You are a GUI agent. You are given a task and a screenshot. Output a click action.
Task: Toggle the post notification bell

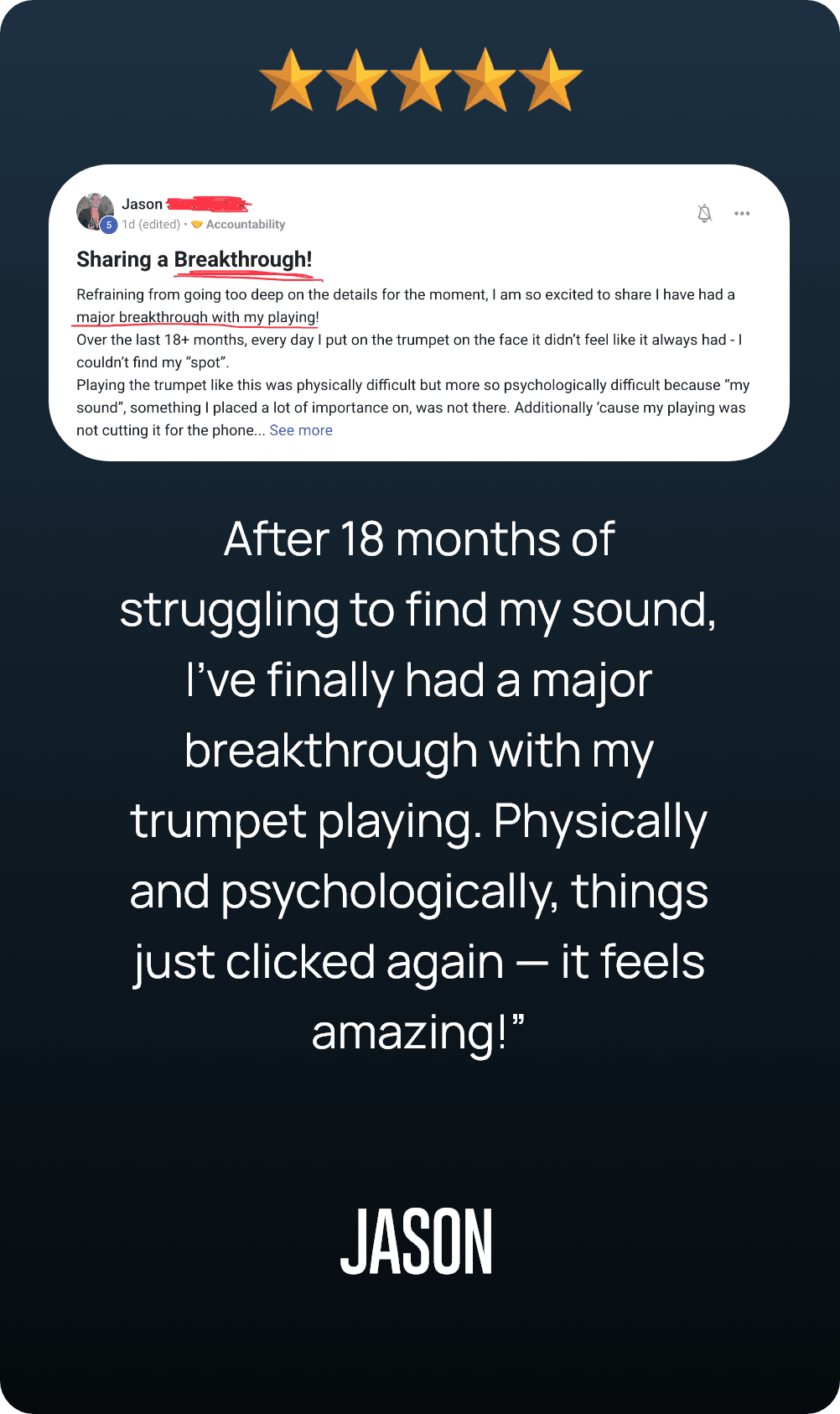tap(705, 213)
